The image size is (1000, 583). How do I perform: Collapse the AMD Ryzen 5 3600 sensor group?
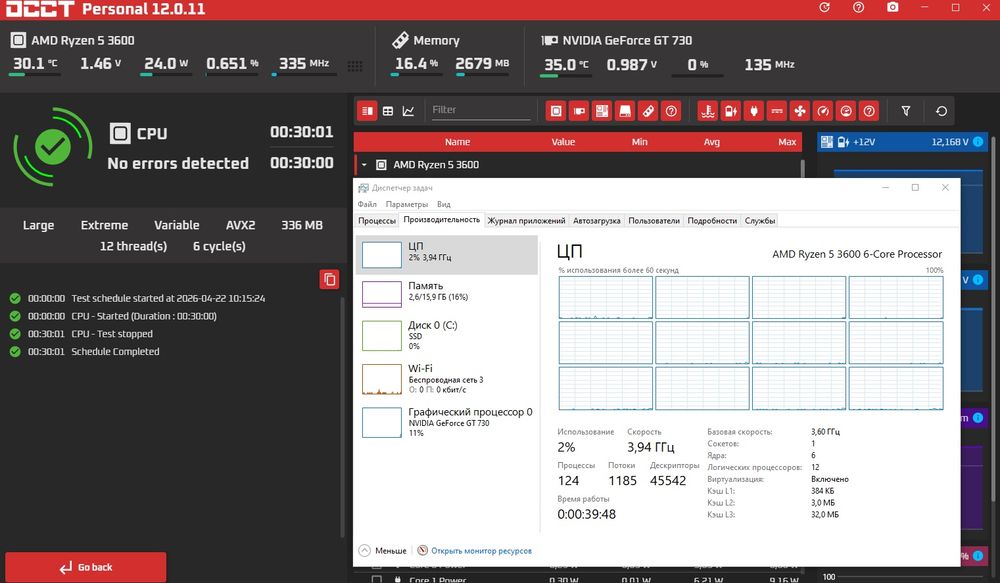tap(364, 165)
